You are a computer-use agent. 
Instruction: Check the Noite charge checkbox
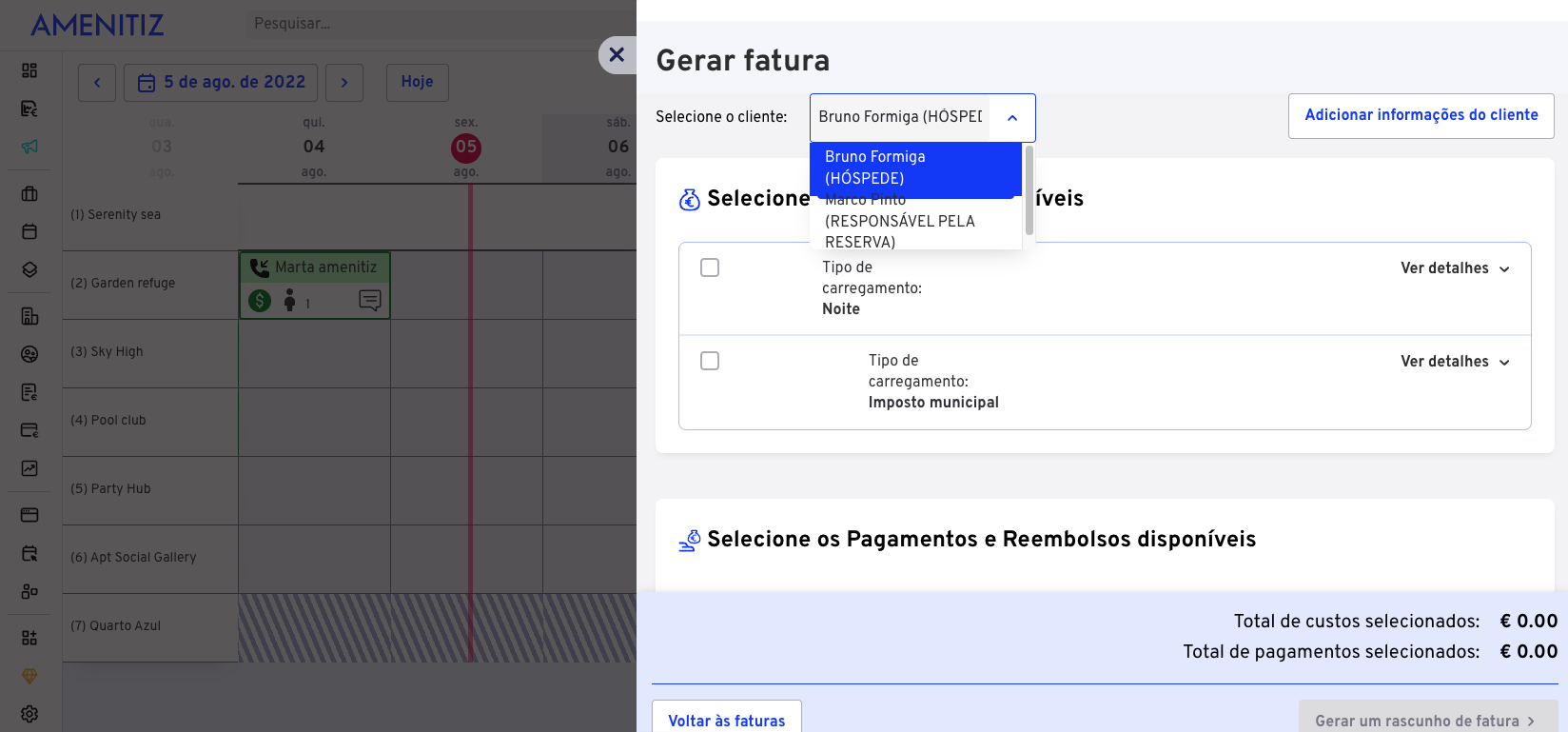click(x=710, y=267)
